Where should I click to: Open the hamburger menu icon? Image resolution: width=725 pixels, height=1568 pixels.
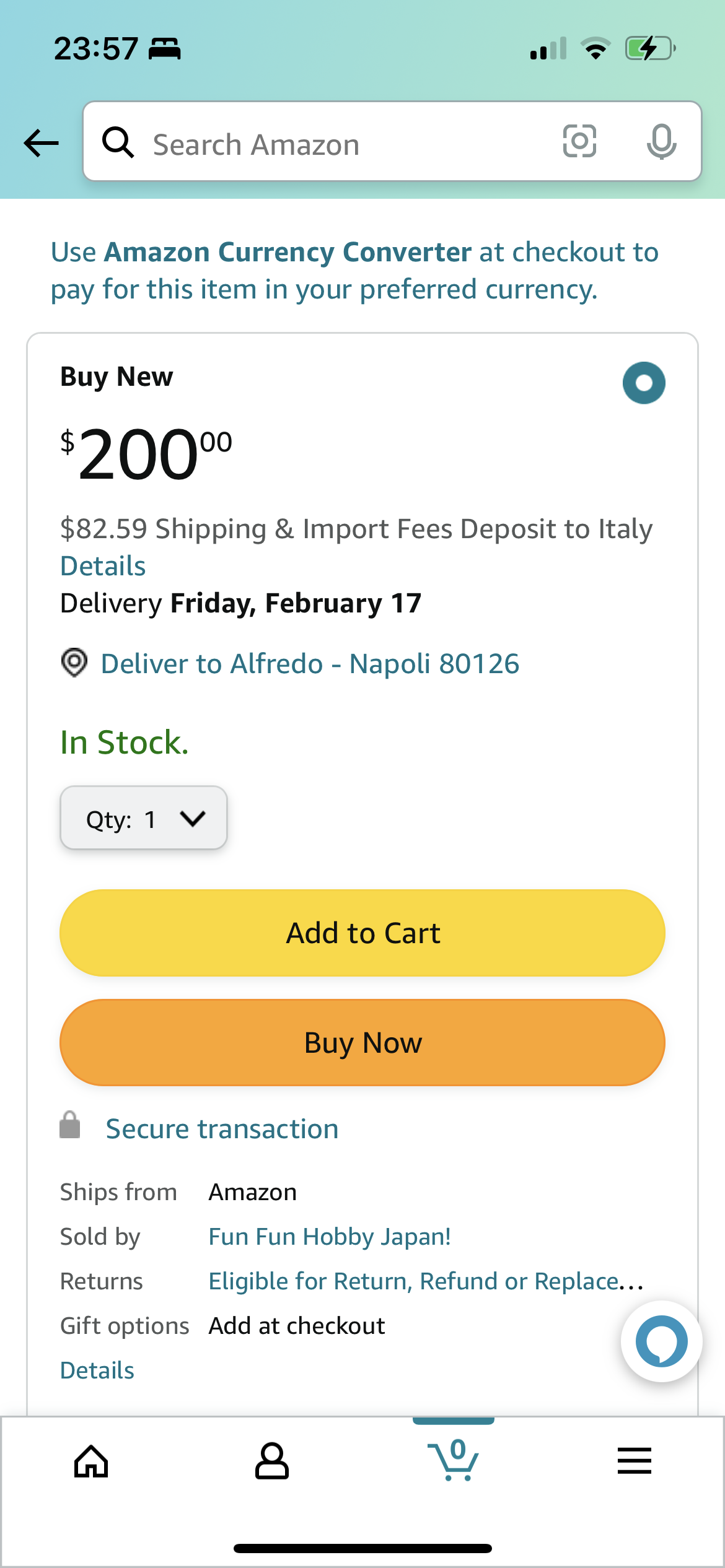pyautogui.click(x=634, y=1461)
